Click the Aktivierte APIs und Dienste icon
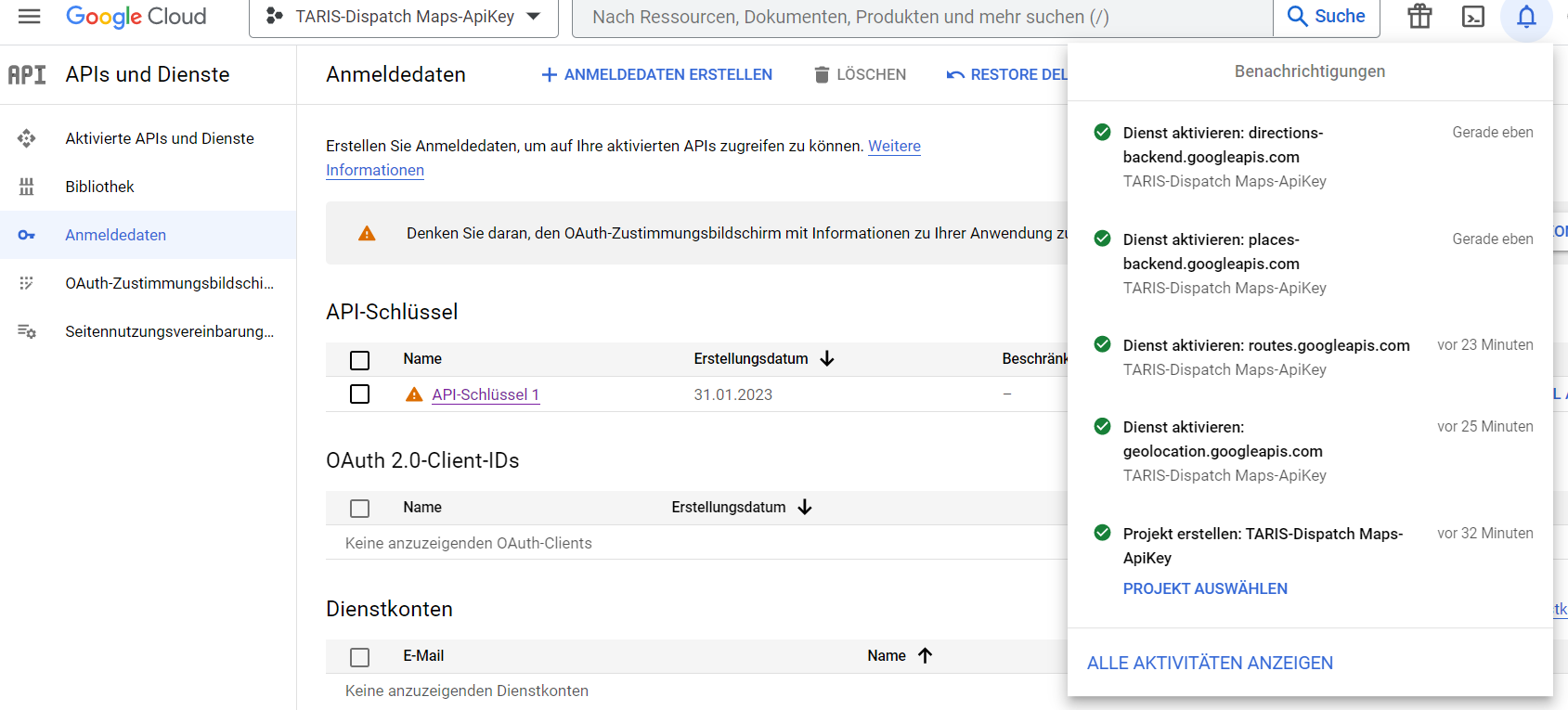1568x710 pixels. point(27,138)
